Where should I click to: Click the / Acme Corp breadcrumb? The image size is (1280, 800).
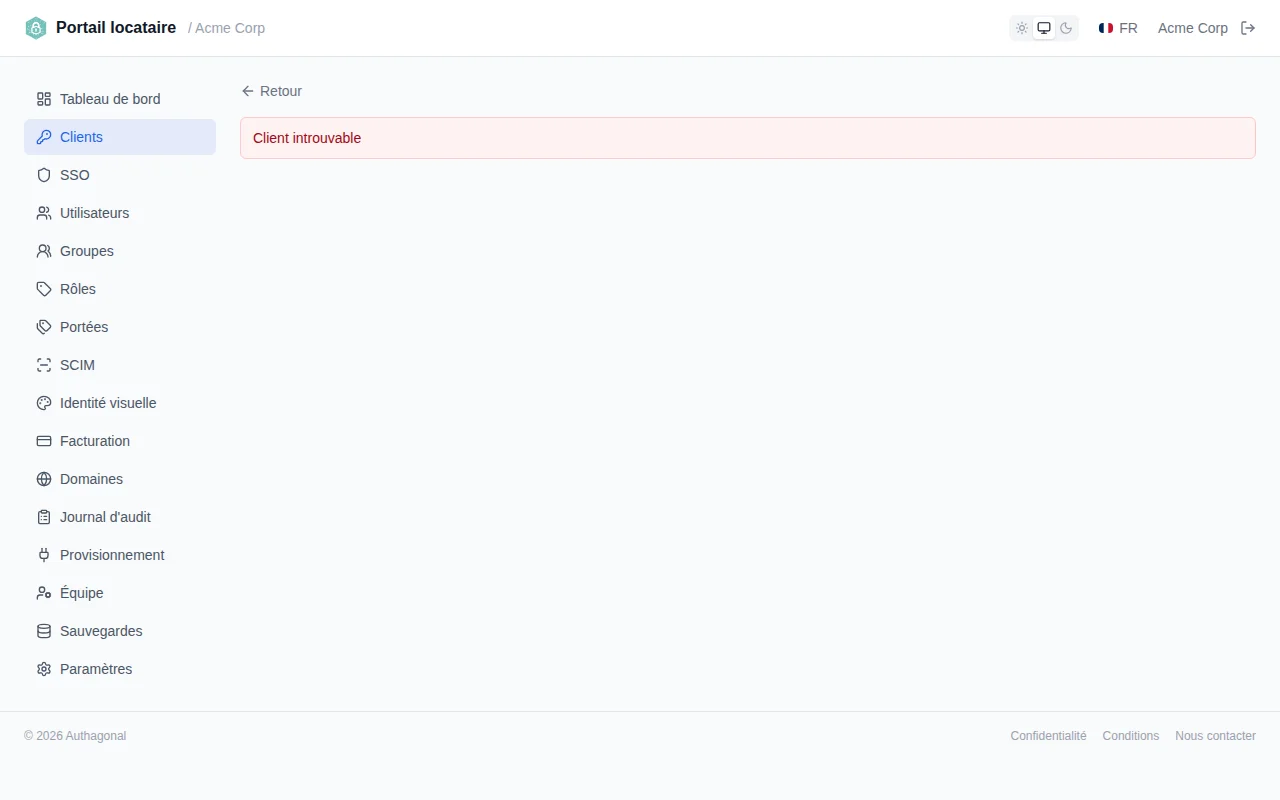[227, 28]
